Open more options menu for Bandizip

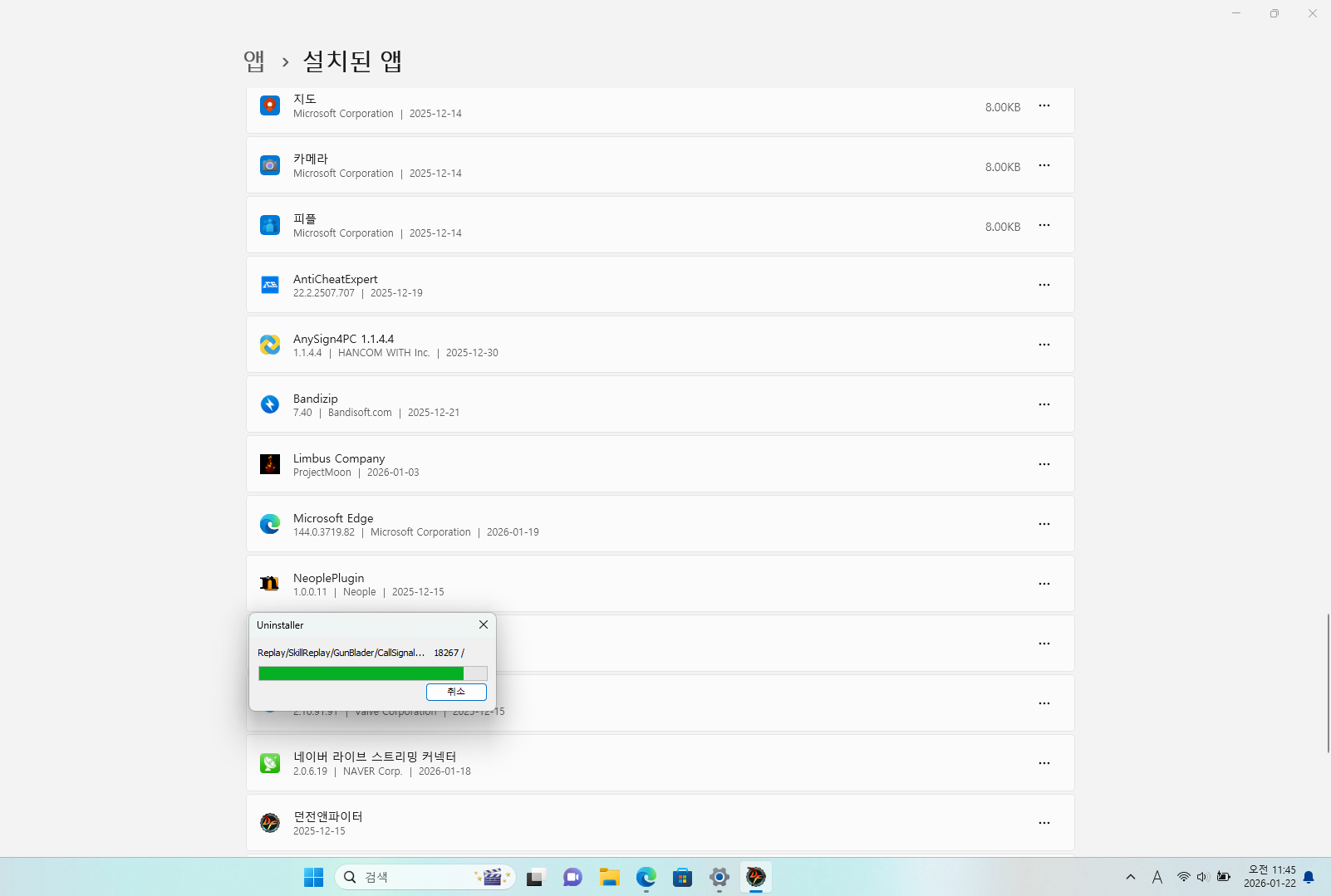point(1044,404)
